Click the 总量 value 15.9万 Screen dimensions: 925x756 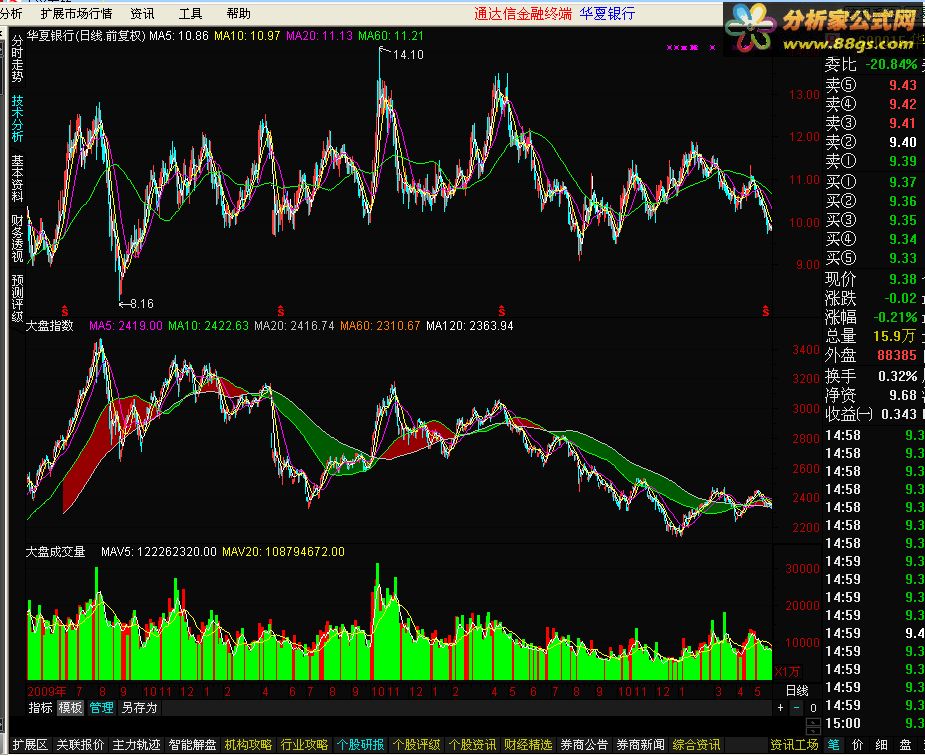(894, 336)
